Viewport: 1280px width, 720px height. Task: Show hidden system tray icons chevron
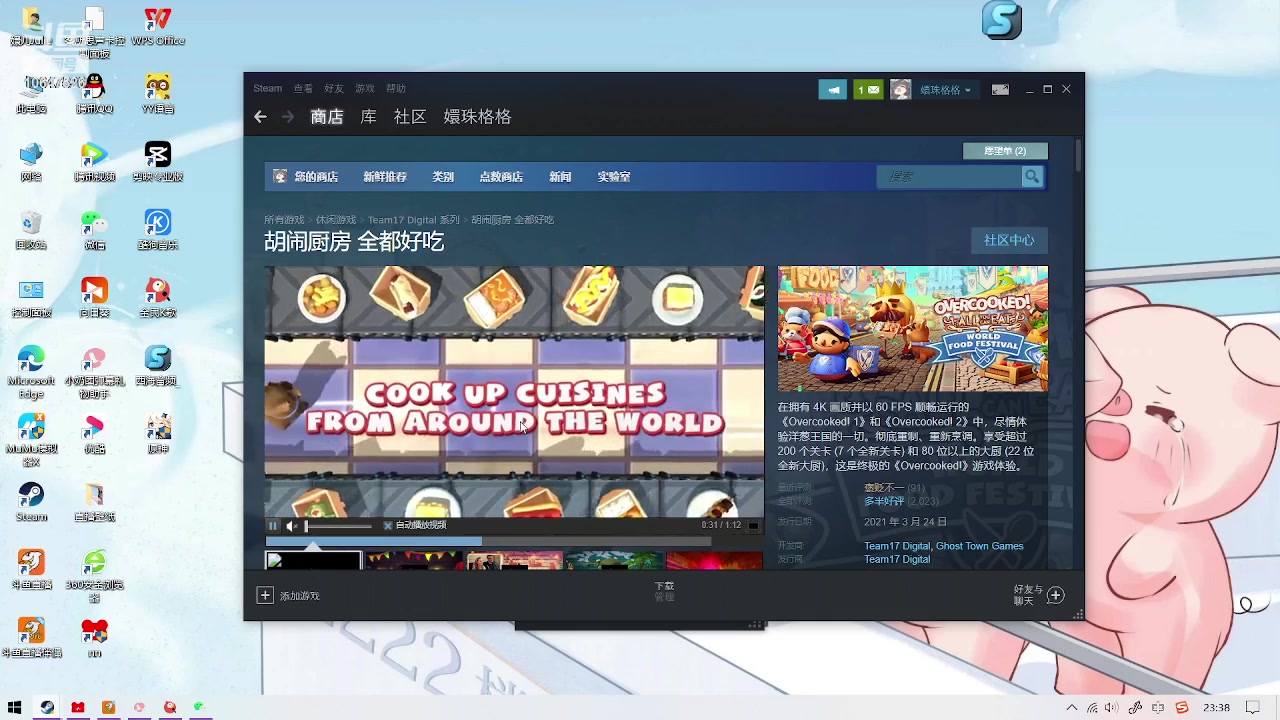coord(1072,708)
